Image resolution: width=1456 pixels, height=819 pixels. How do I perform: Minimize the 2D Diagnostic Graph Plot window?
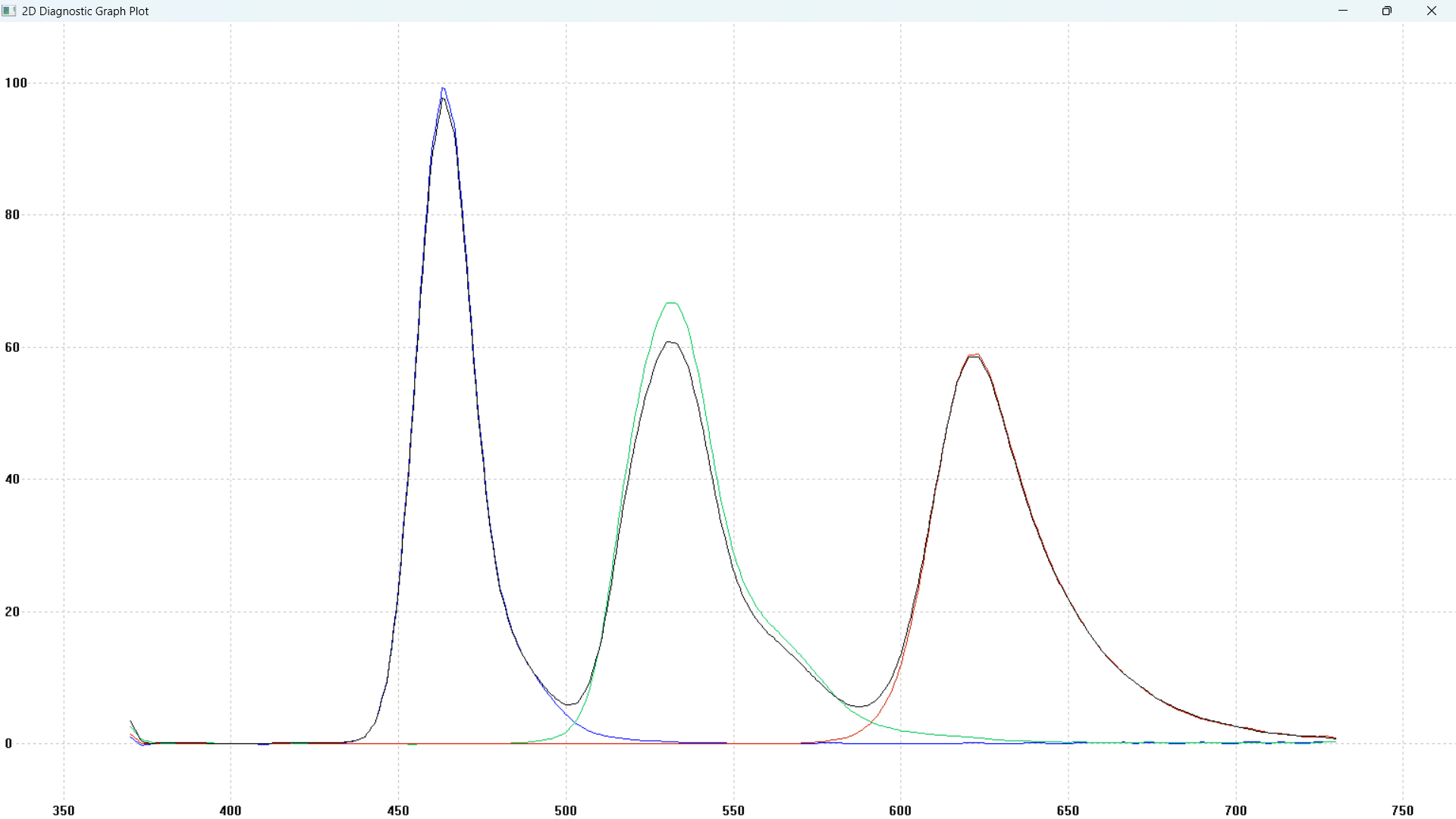(1343, 11)
